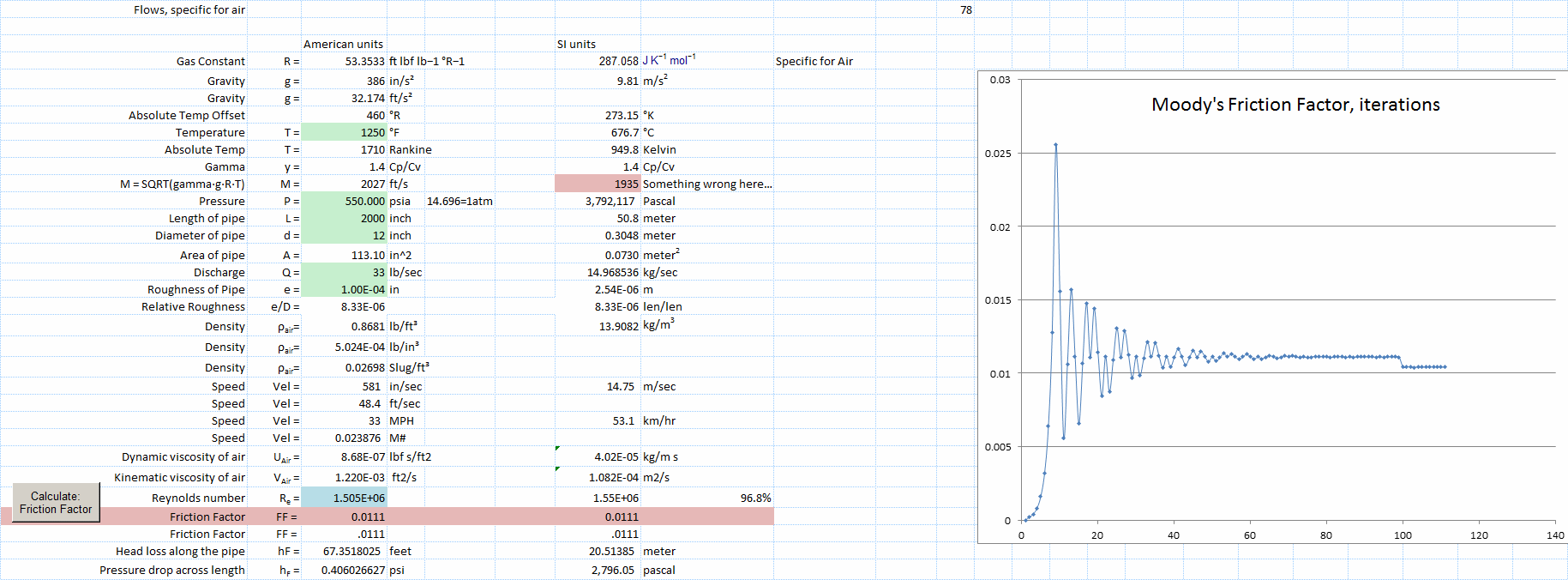Click the 'Something wrong here...' note cell
The height and width of the screenshot is (580, 1568).
point(706,184)
